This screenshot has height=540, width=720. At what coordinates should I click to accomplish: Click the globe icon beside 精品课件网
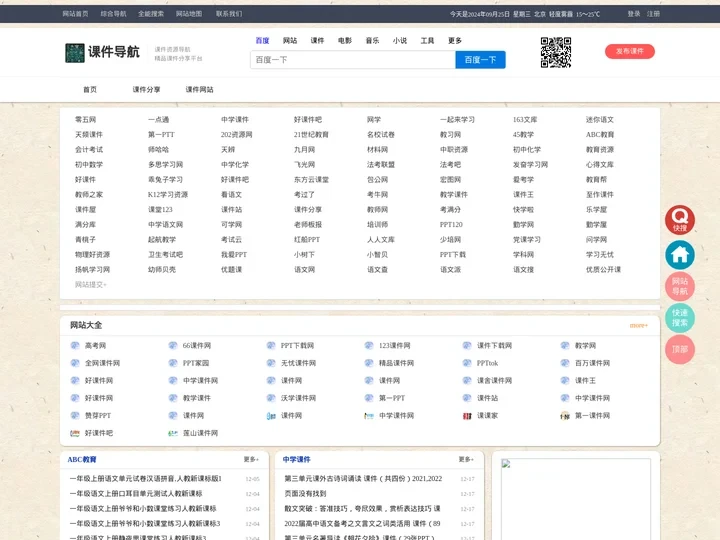click(x=369, y=363)
